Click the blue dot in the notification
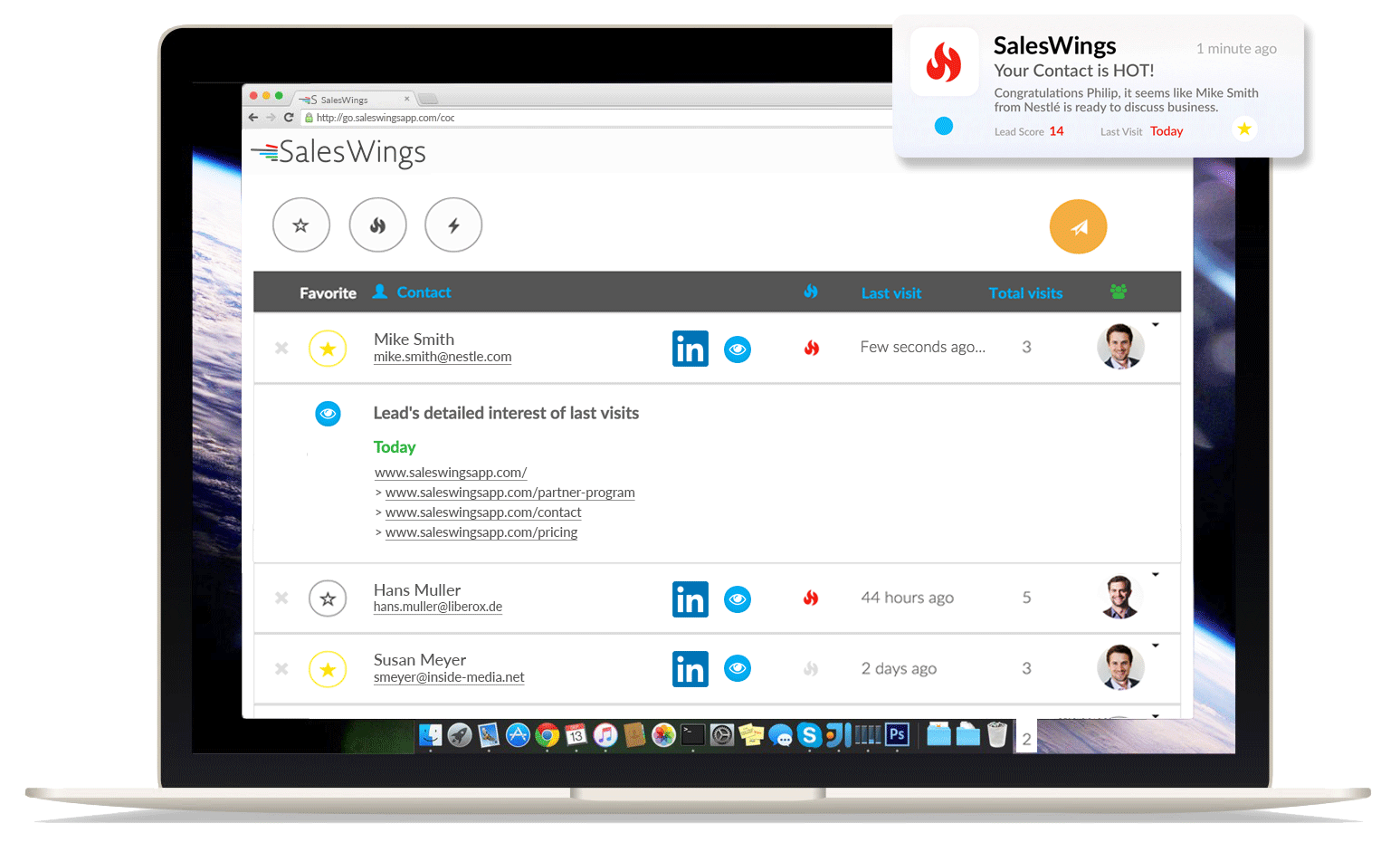This screenshot has width=1400, height=852. click(944, 126)
